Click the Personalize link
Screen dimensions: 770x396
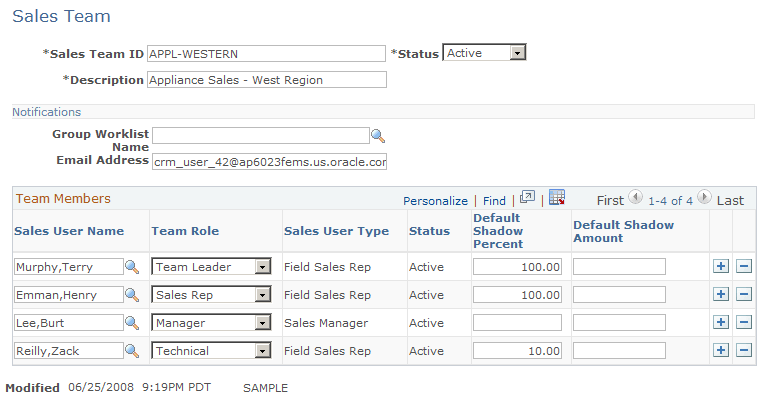pos(435,201)
